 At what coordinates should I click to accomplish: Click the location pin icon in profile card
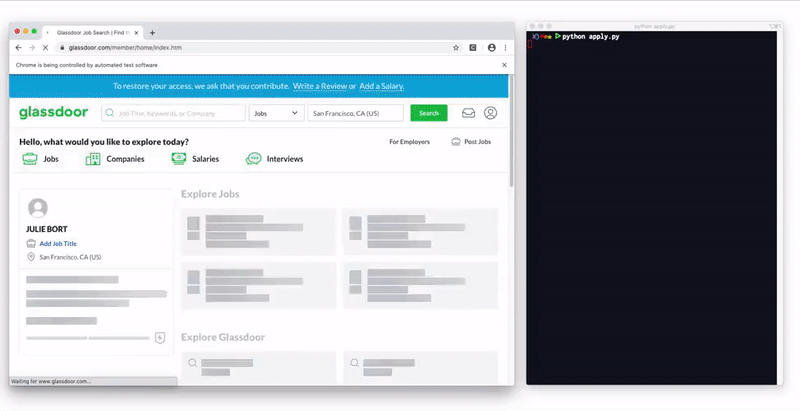pyautogui.click(x=31, y=257)
